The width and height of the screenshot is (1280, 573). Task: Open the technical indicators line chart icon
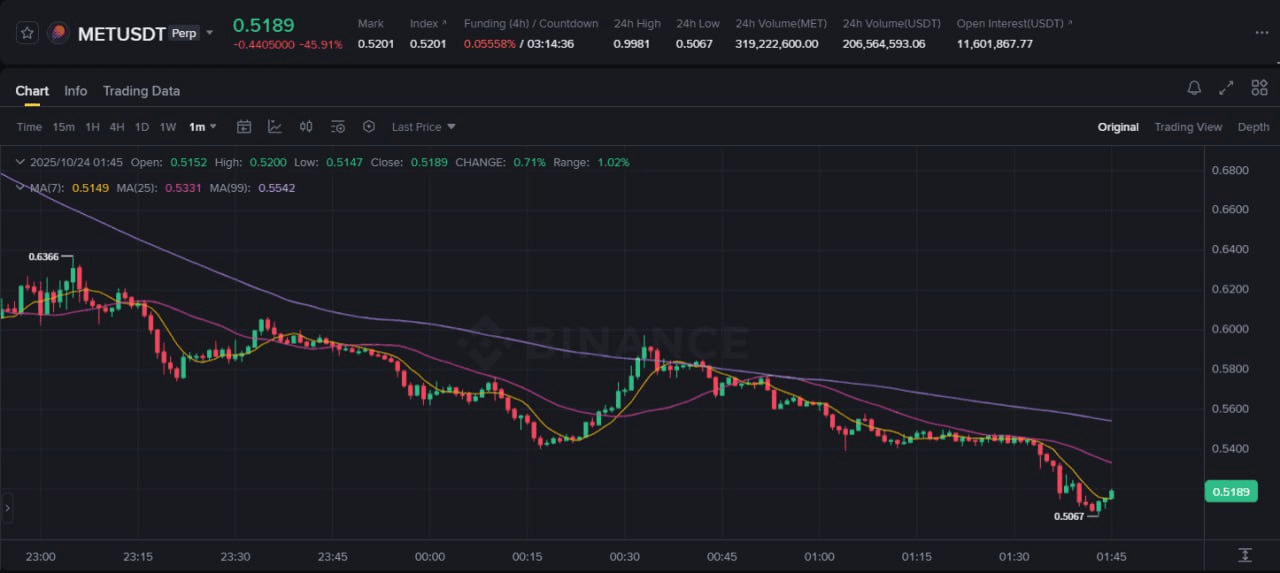tap(275, 127)
